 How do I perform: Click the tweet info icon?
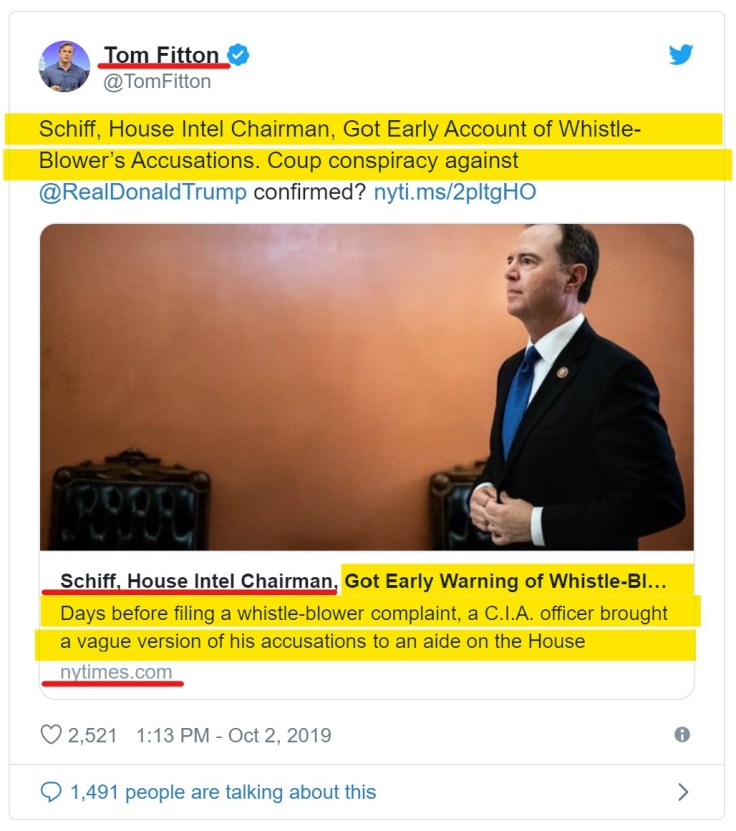pos(682,734)
